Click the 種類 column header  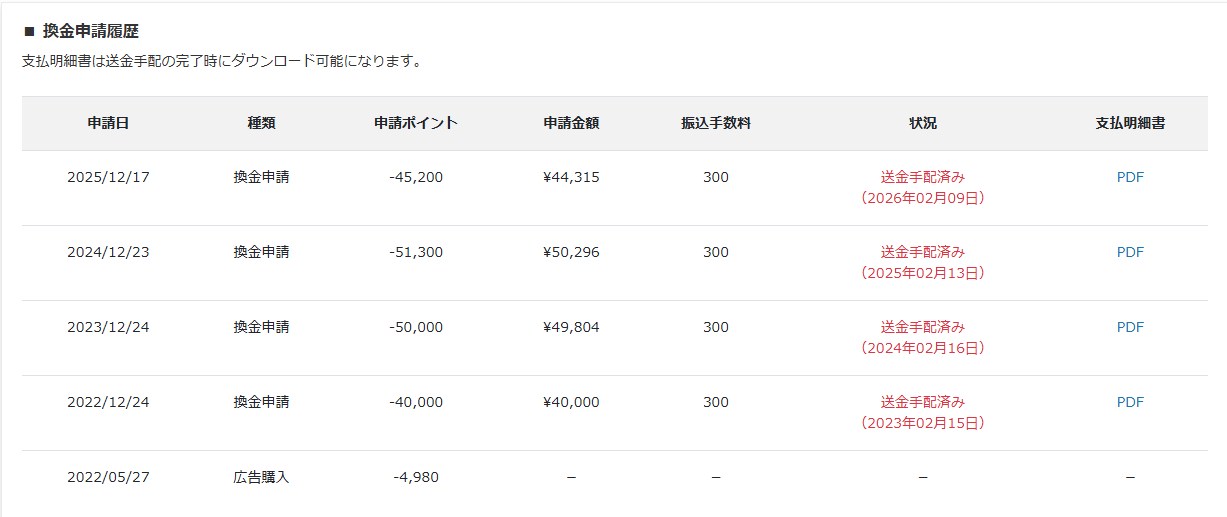(261, 123)
